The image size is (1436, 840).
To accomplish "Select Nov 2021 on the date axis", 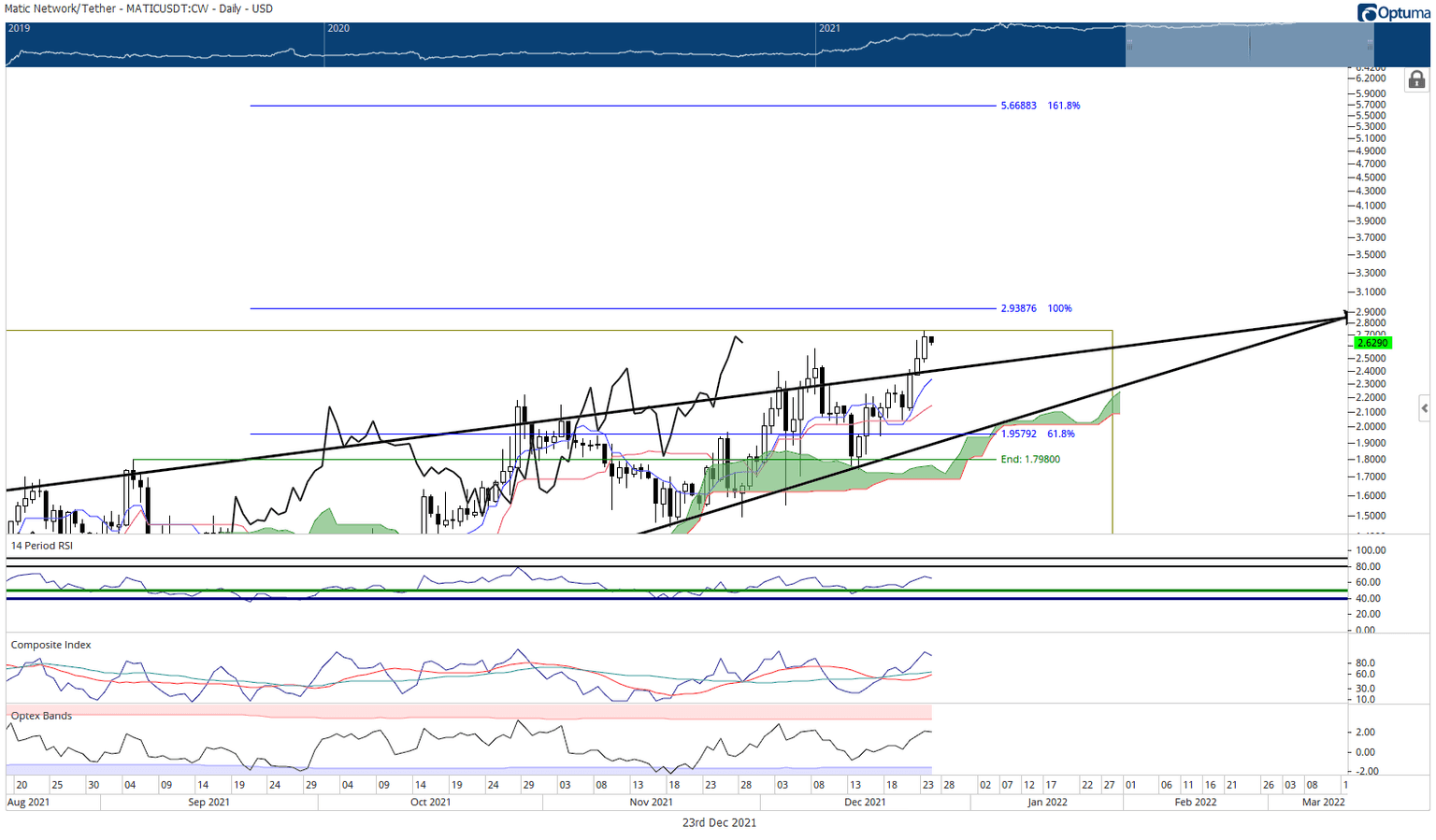I will [x=651, y=802].
